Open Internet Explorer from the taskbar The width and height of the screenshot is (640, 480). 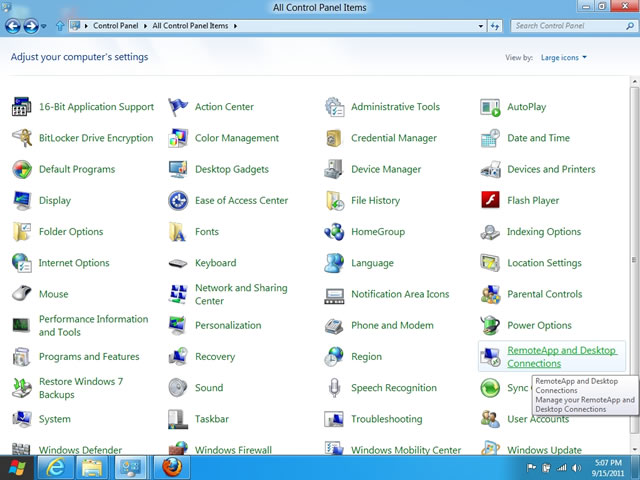click(x=56, y=468)
